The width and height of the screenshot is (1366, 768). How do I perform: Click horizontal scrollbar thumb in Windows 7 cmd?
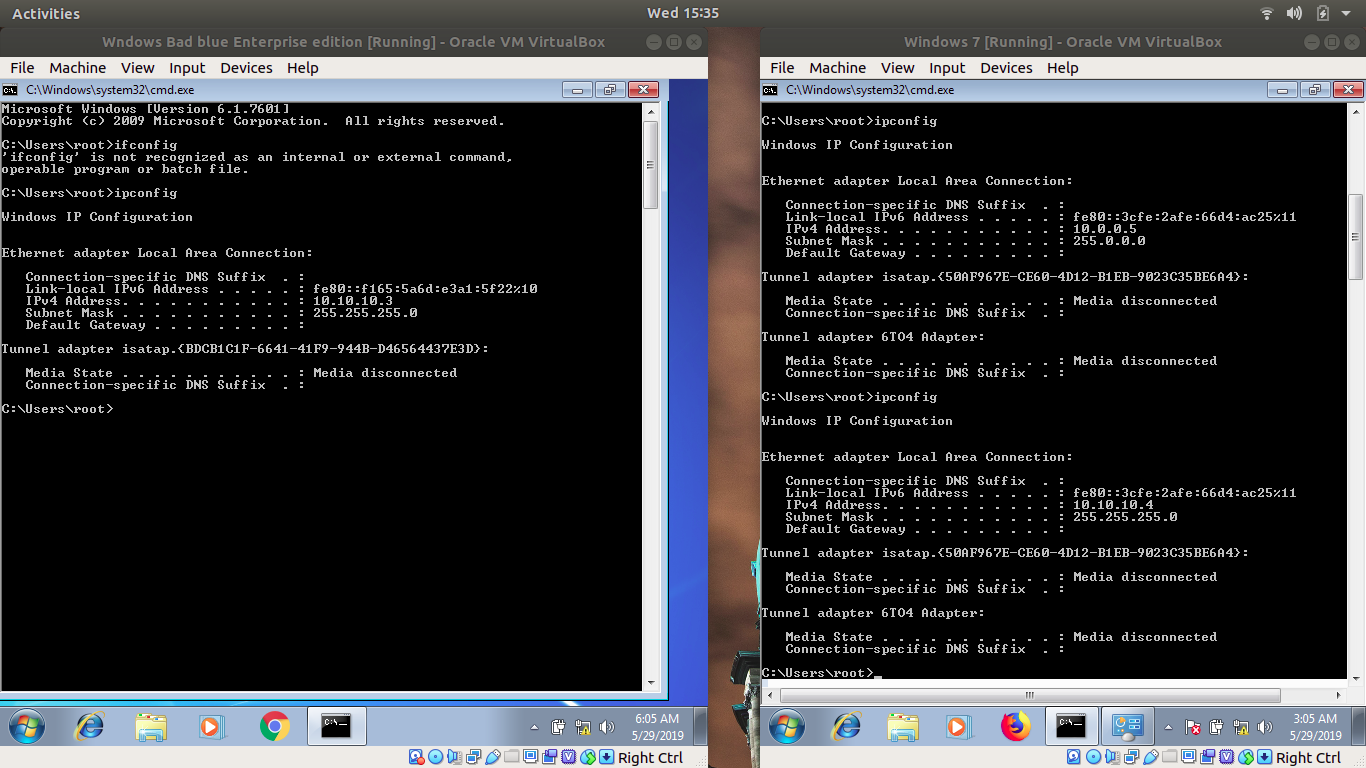pos(1028,695)
